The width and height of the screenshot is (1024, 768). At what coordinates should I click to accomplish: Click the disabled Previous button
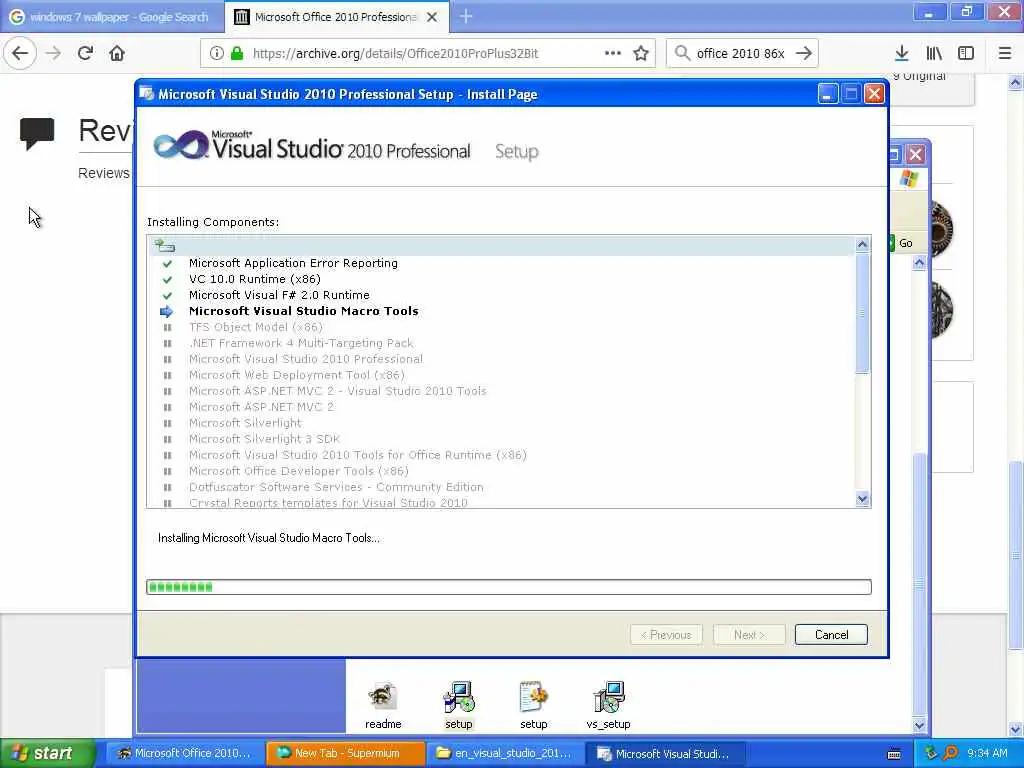pyautogui.click(x=666, y=635)
